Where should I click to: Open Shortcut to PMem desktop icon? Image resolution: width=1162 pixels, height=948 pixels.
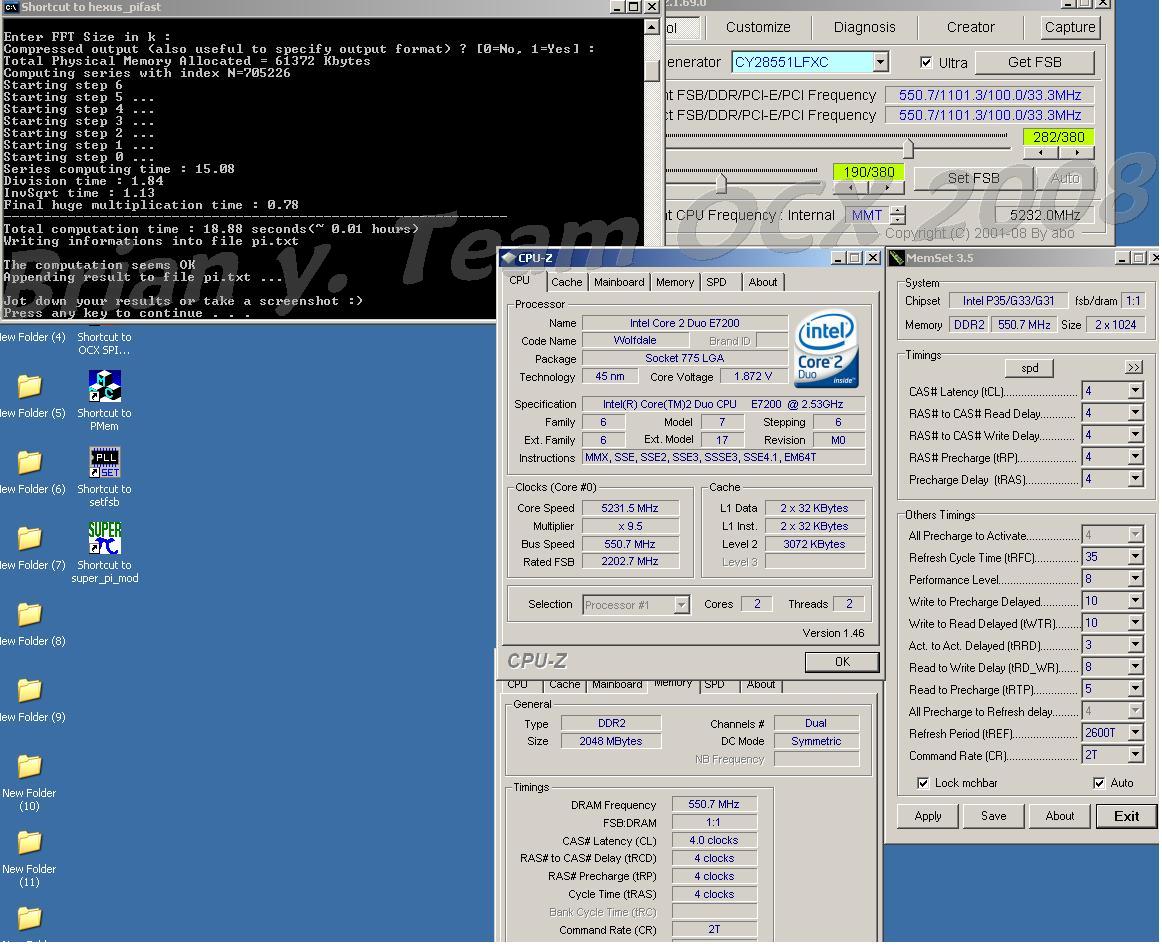point(104,386)
